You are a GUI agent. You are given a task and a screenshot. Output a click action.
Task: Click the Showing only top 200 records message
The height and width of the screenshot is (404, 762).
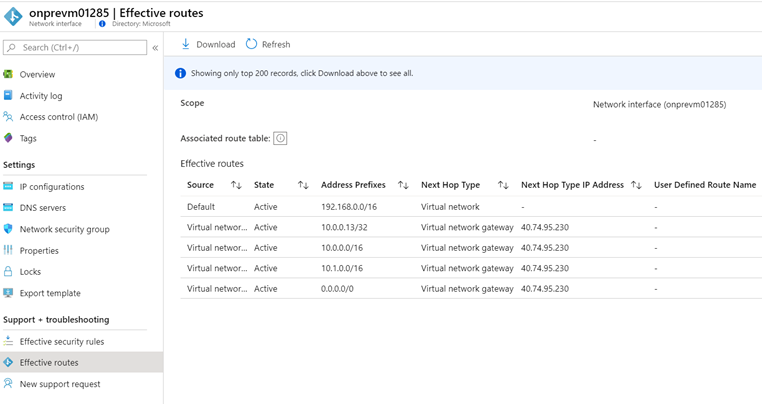[x=302, y=73]
